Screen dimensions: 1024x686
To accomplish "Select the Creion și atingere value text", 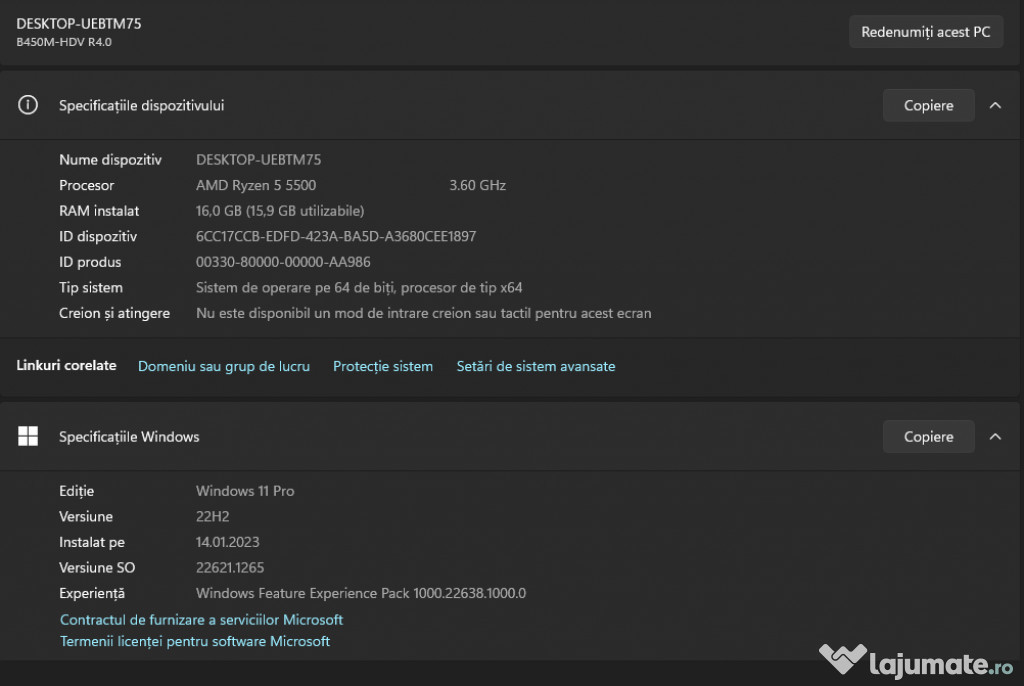I will tap(423, 313).
